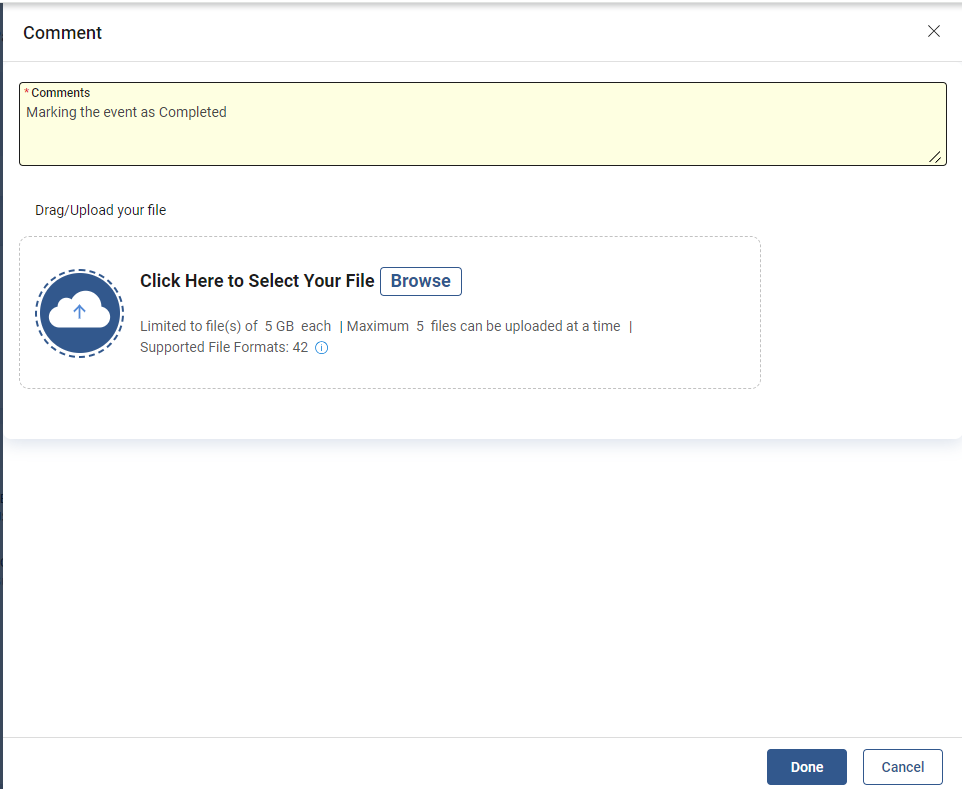Viewport: 962px width, 789px height.
Task: Click the cloud upload icon
Action: click(80, 313)
